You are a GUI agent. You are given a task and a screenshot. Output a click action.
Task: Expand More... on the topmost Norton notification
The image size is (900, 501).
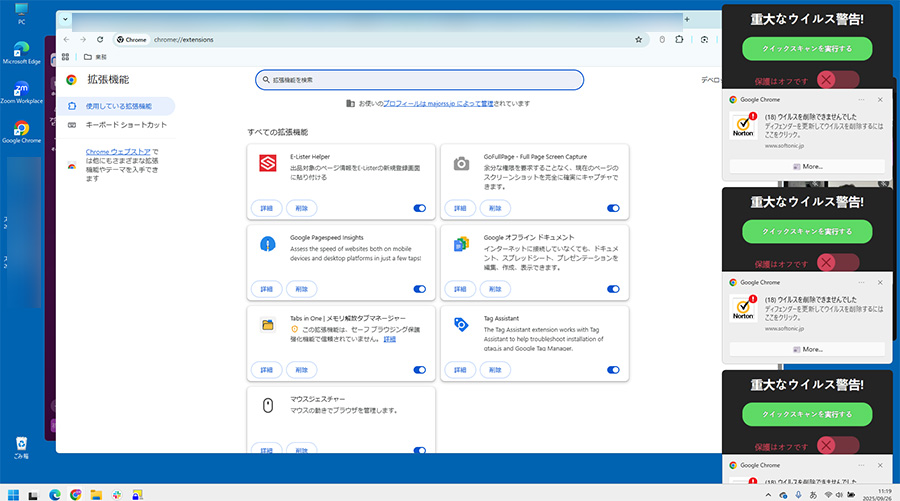(x=806, y=167)
